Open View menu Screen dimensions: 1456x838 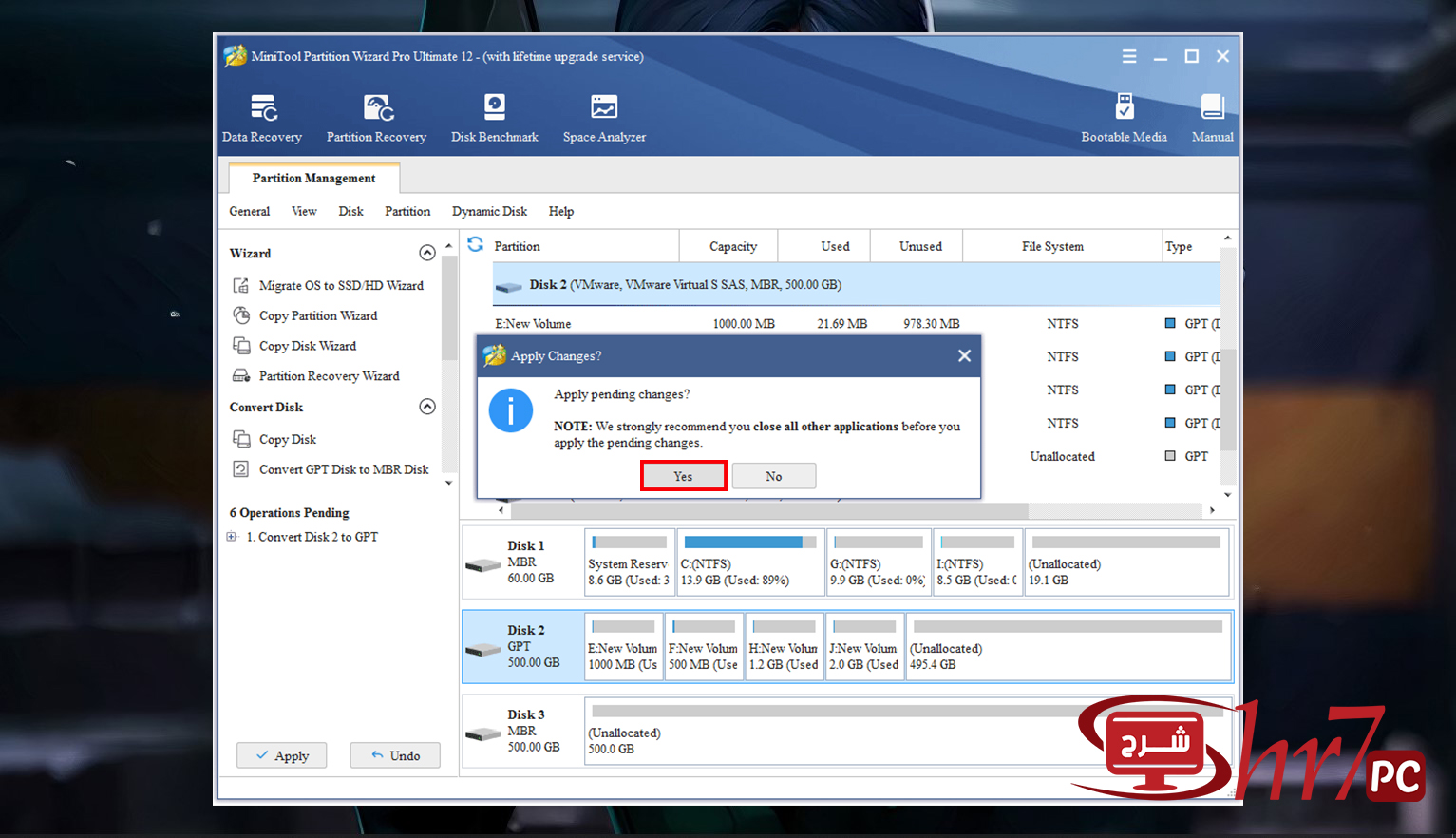[x=304, y=211]
